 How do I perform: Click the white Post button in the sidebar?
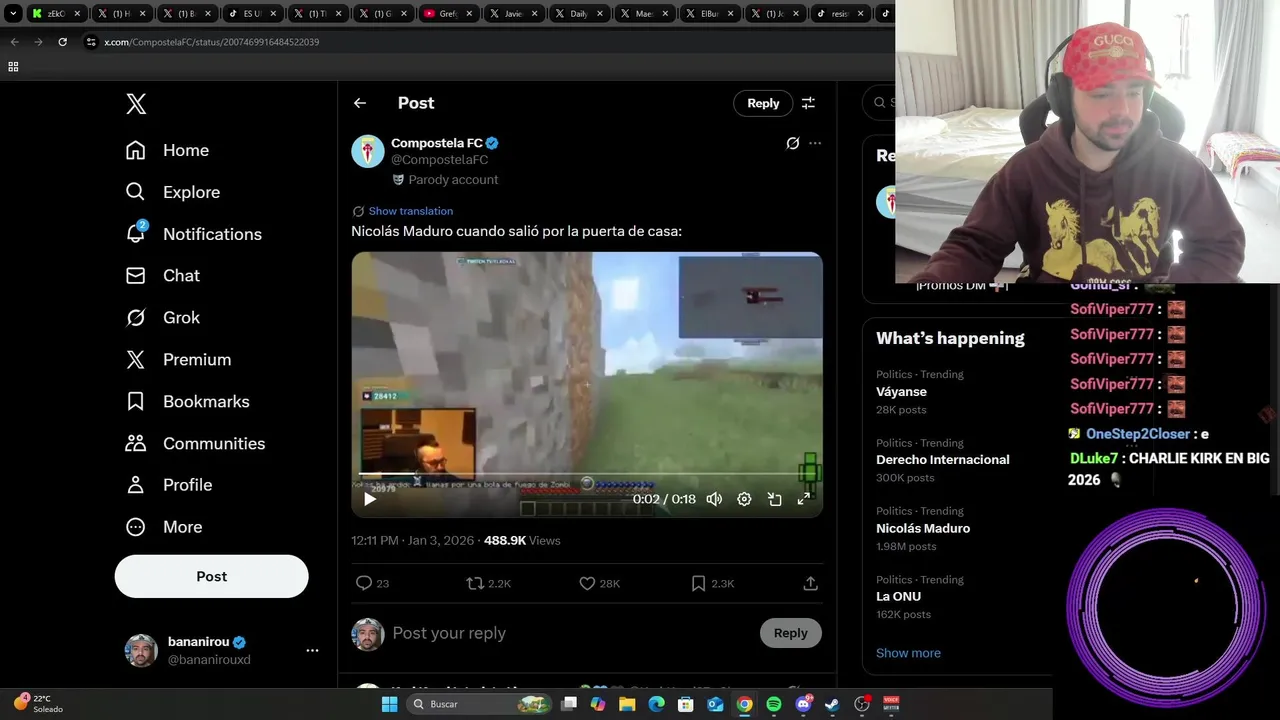coord(212,577)
